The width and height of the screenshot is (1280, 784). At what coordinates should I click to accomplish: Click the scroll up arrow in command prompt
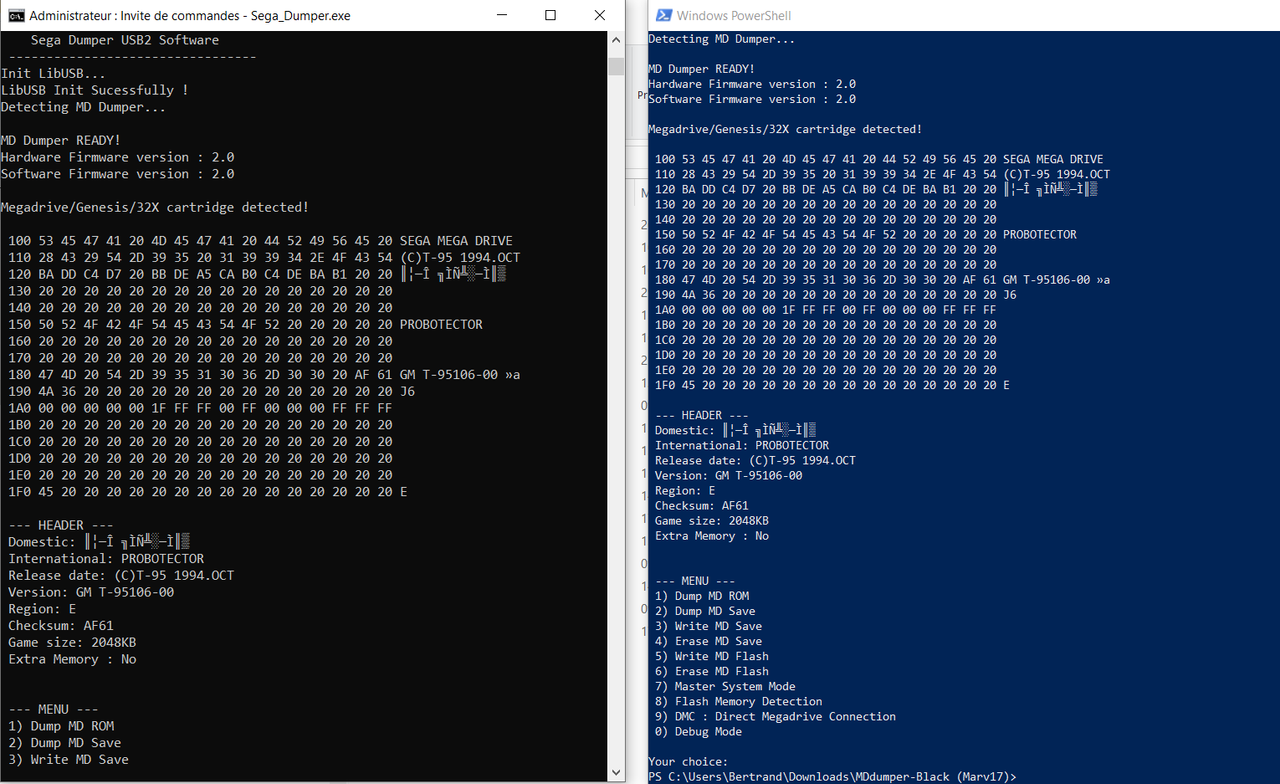point(616,39)
